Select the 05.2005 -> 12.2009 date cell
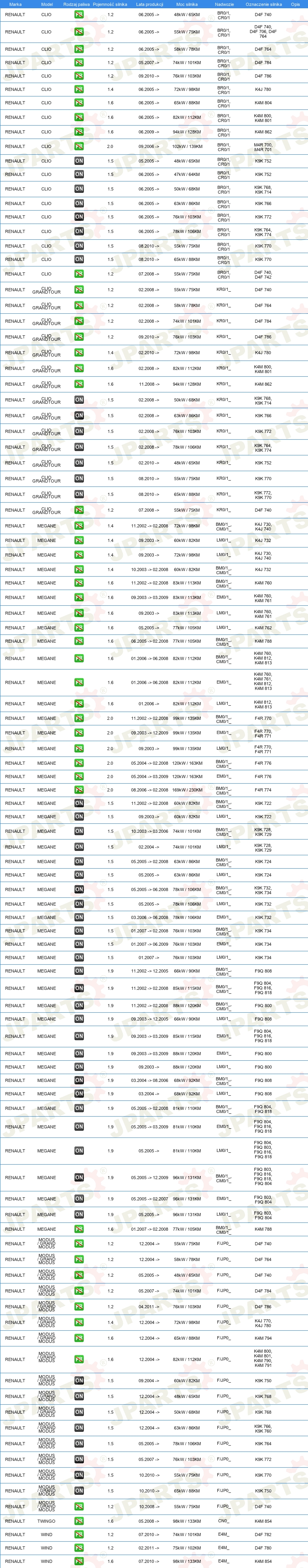 (x=149, y=1178)
